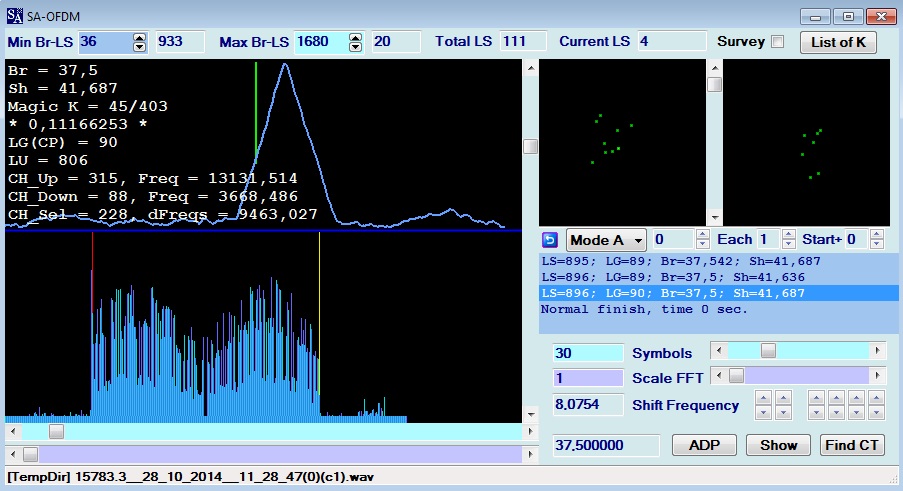Maximize the SA-OFDM window

coord(848,17)
